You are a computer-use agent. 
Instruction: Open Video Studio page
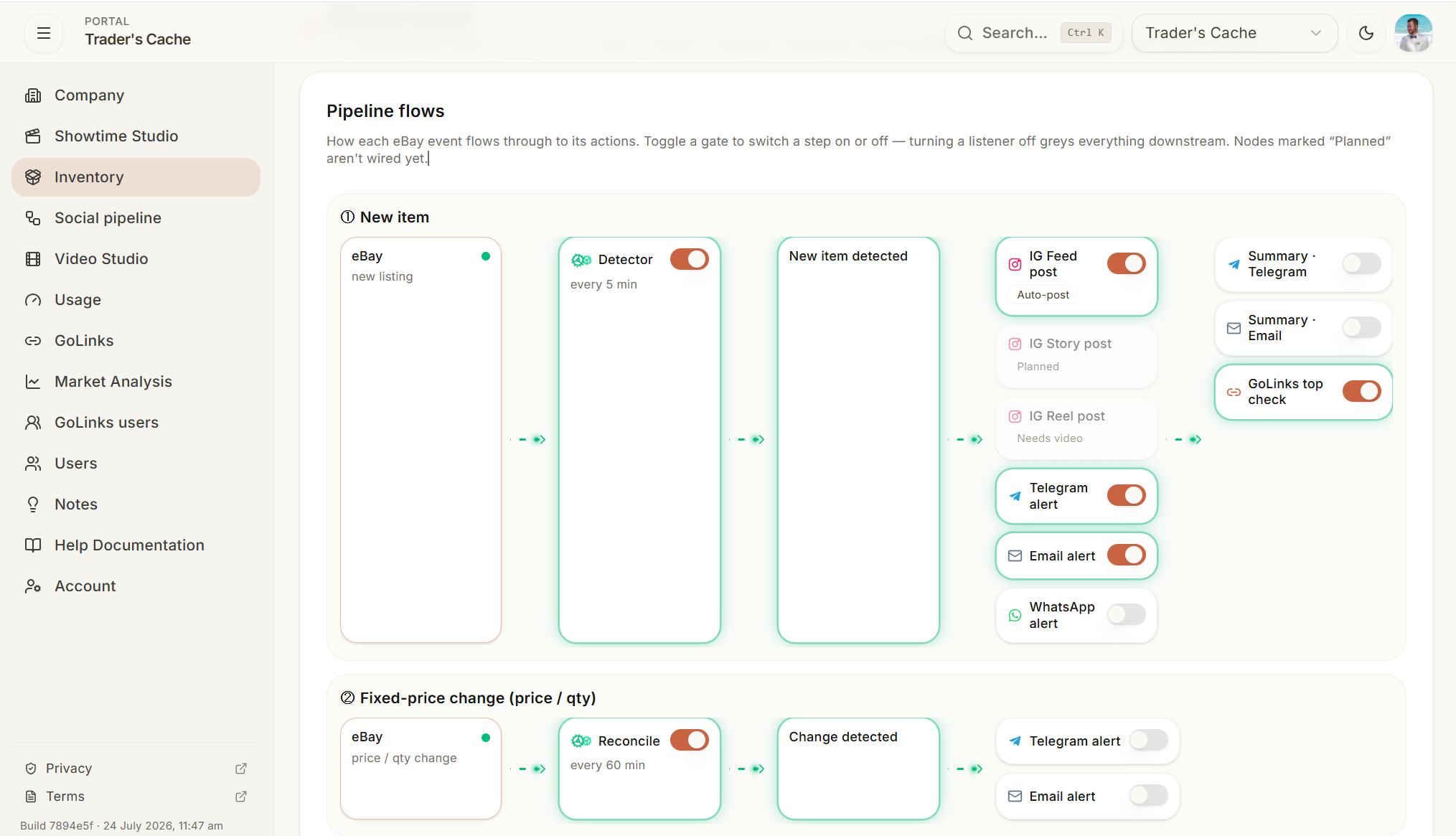click(136, 259)
